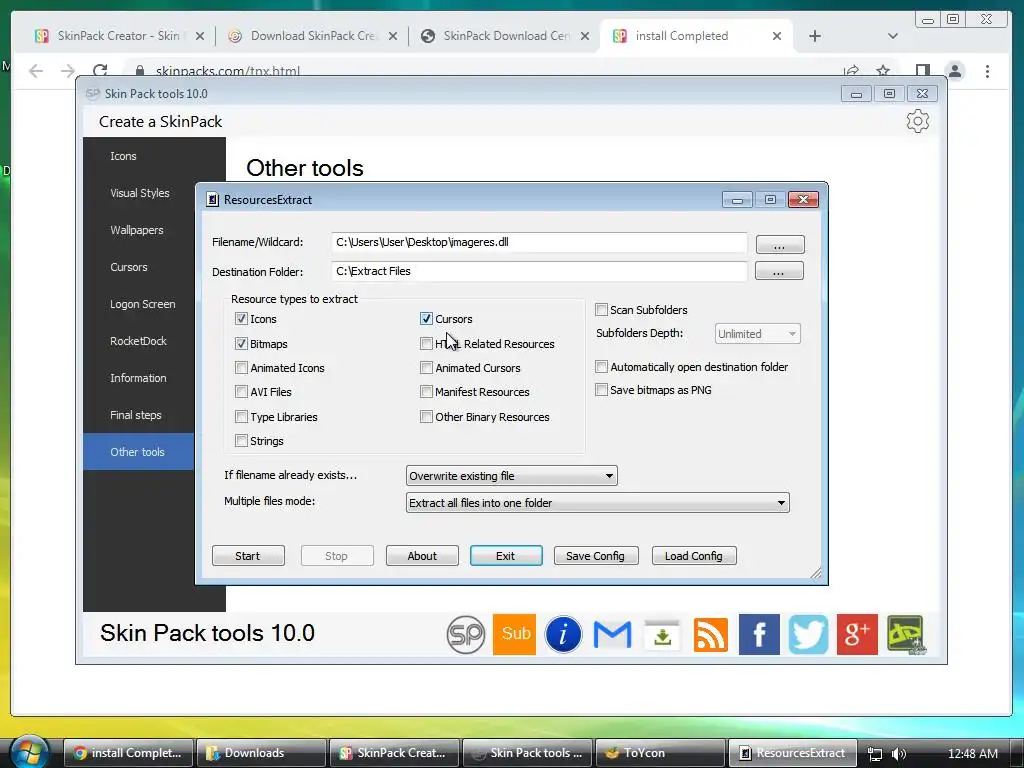Click the taskbar volume icon

[x=899, y=754]
